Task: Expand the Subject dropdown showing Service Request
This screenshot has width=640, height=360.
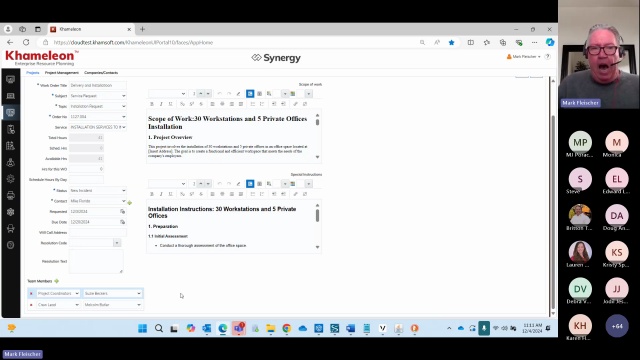Action: coord(98,96)
